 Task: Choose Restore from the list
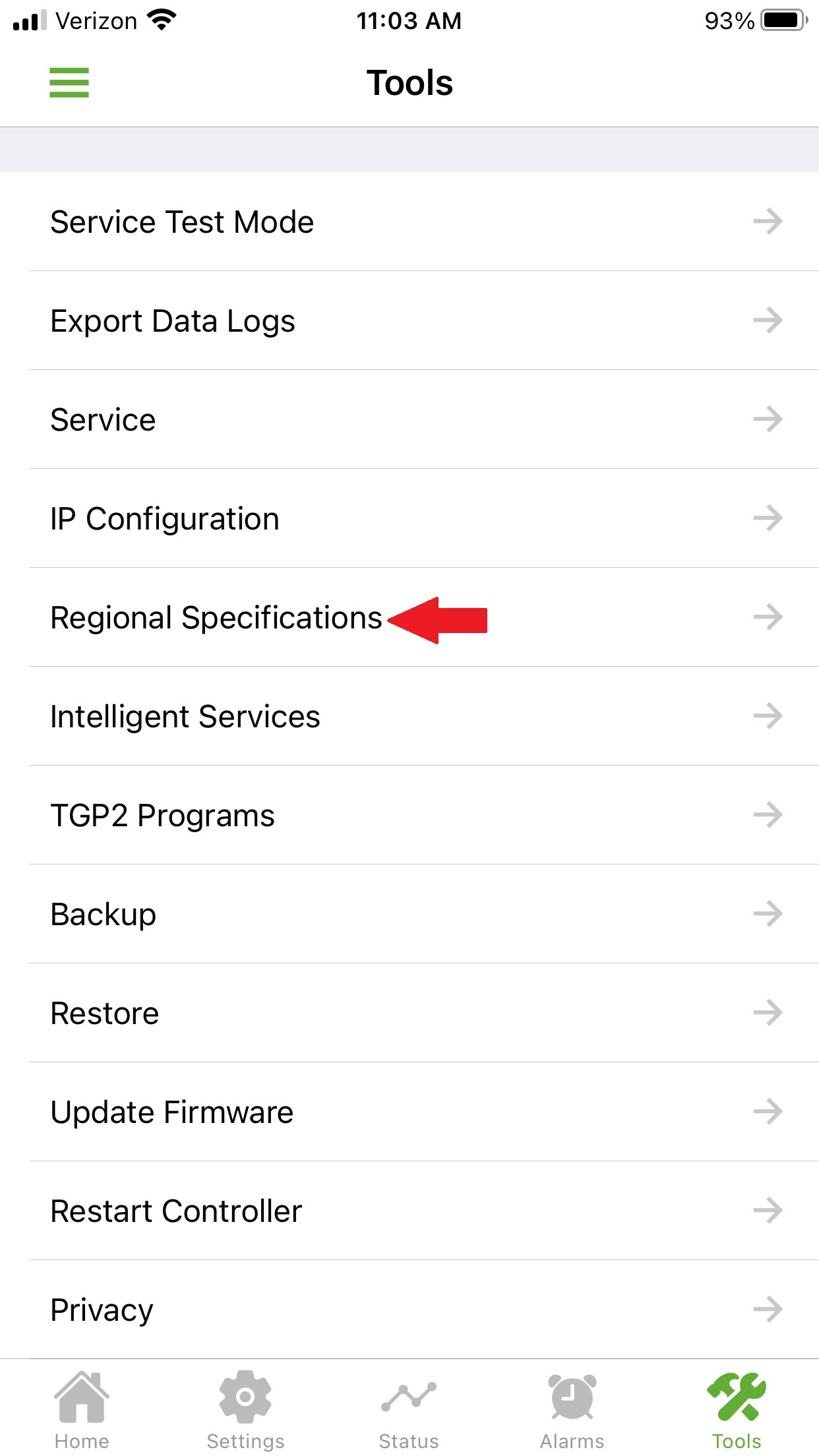(x=105, y=1014)
